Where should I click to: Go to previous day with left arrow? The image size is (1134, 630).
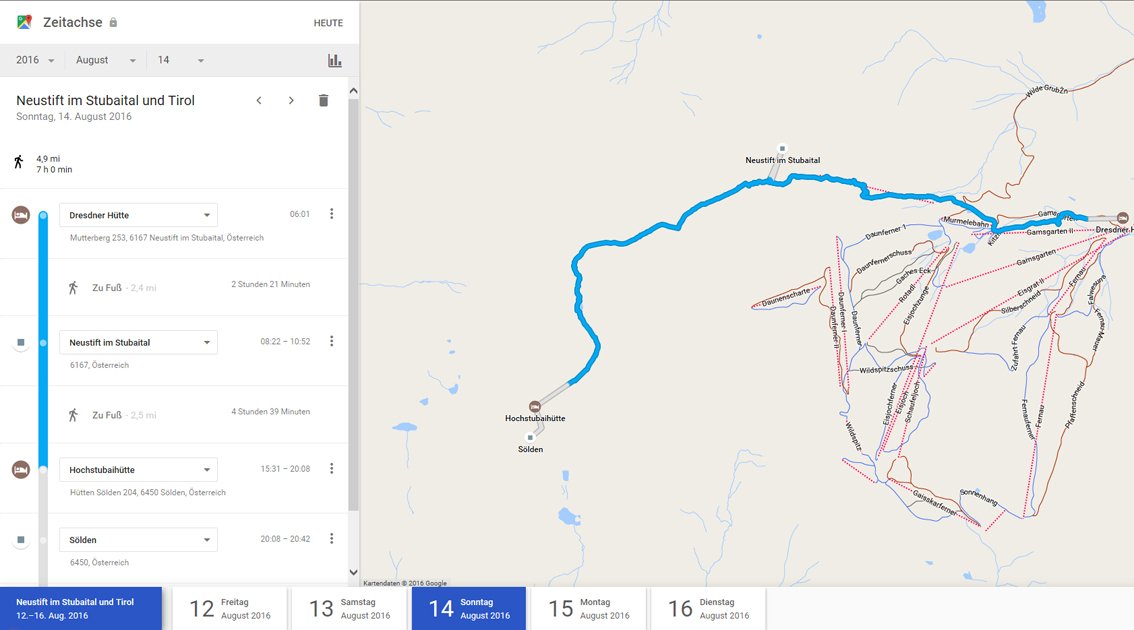point(259,101)
